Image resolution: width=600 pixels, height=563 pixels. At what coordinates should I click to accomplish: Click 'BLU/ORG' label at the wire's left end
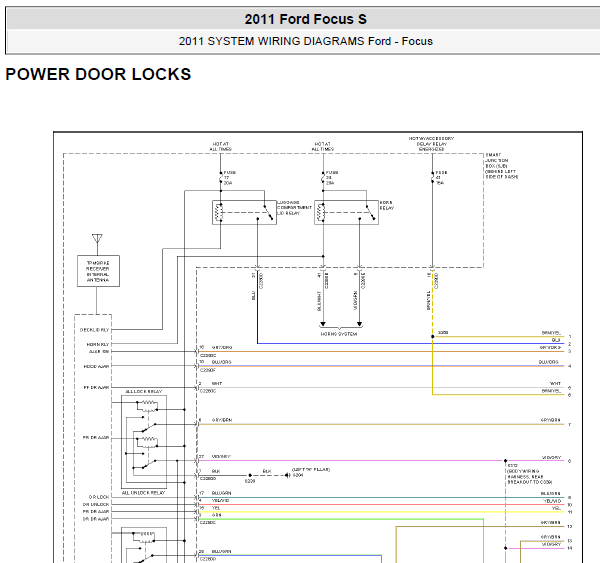[x=222, y=362]
